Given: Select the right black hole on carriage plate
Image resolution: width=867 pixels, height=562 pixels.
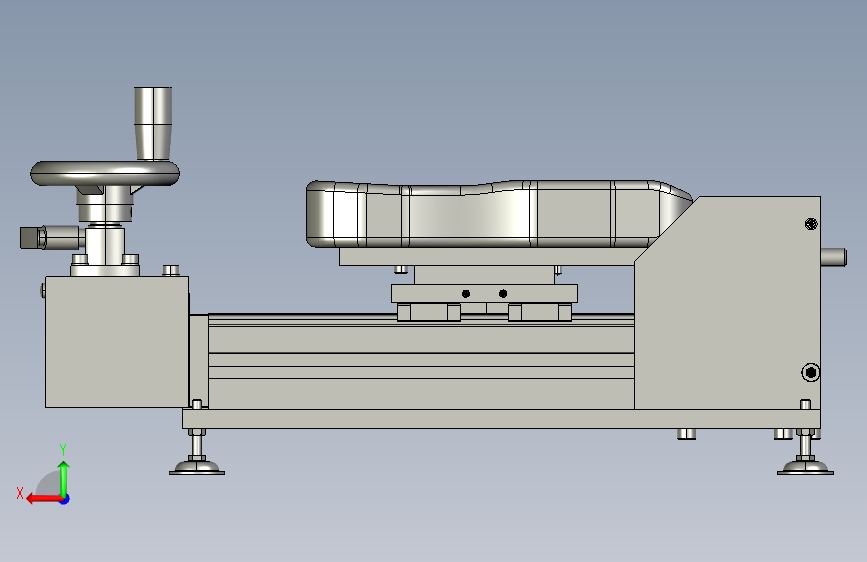Looking at the screenshot, I should [503, 294].
